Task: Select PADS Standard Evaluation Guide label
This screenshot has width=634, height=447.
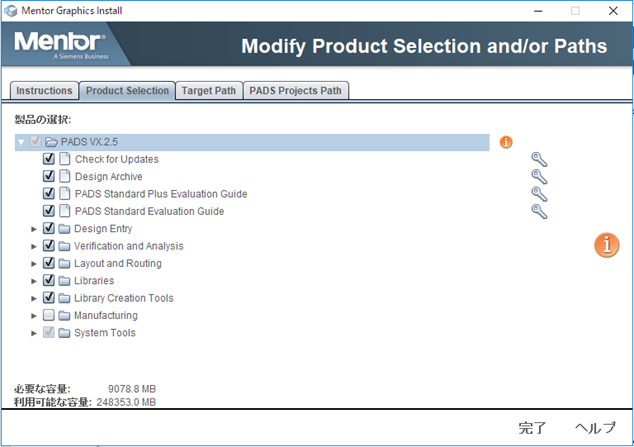Action: tap(150, 211)
